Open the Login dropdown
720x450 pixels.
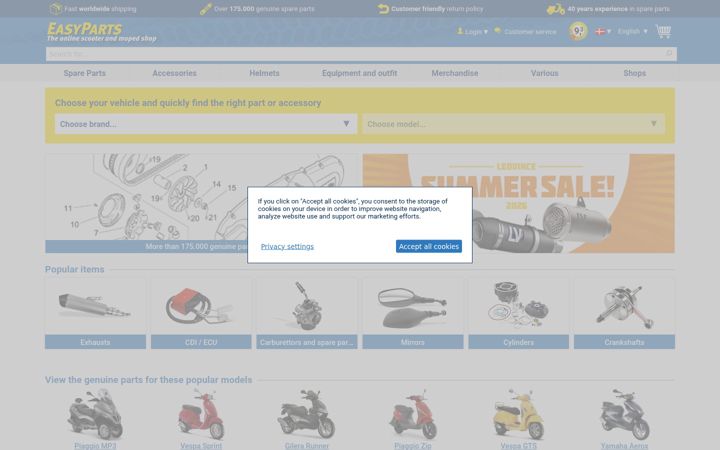point(472,31)
